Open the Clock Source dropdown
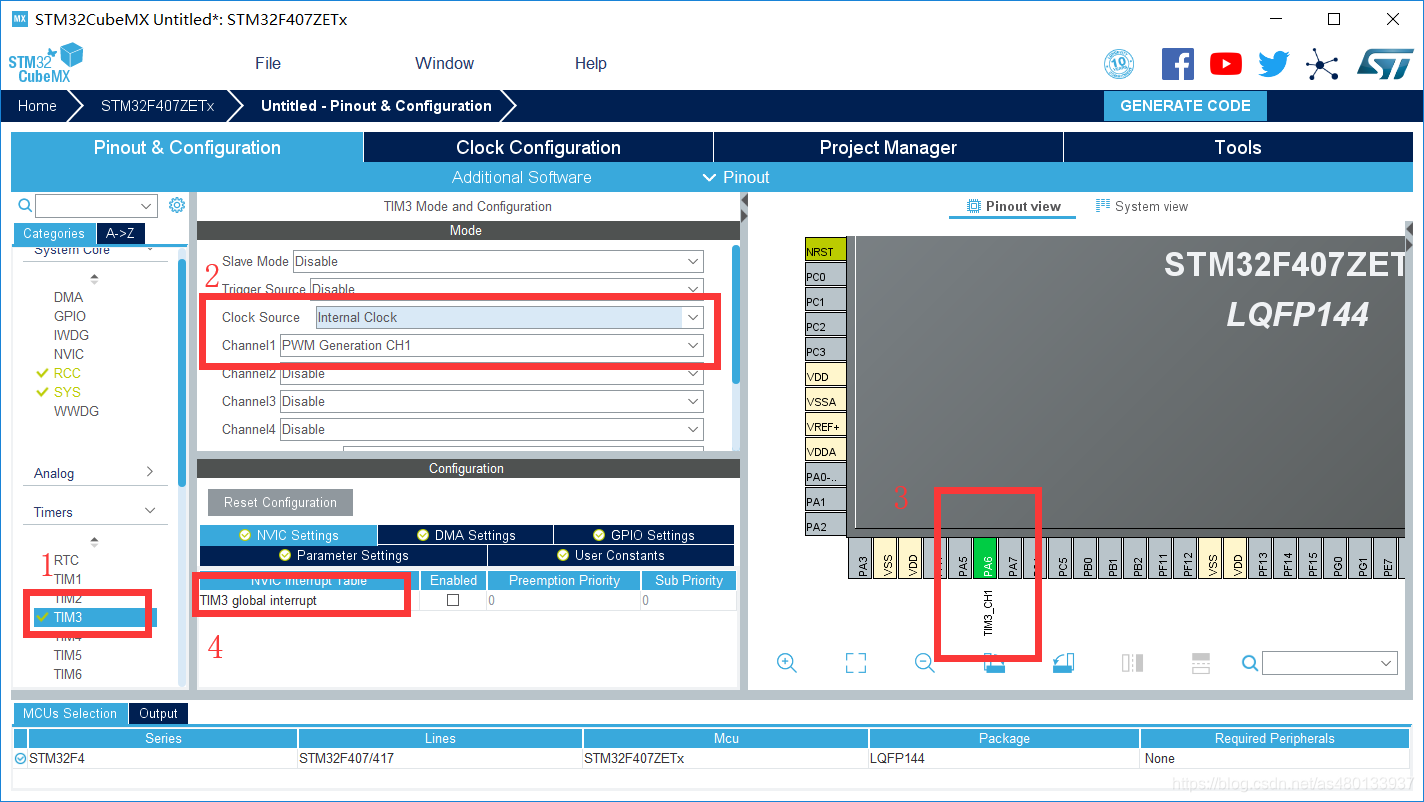This screenshot has width=1424, height=802. tap(692, 317)
